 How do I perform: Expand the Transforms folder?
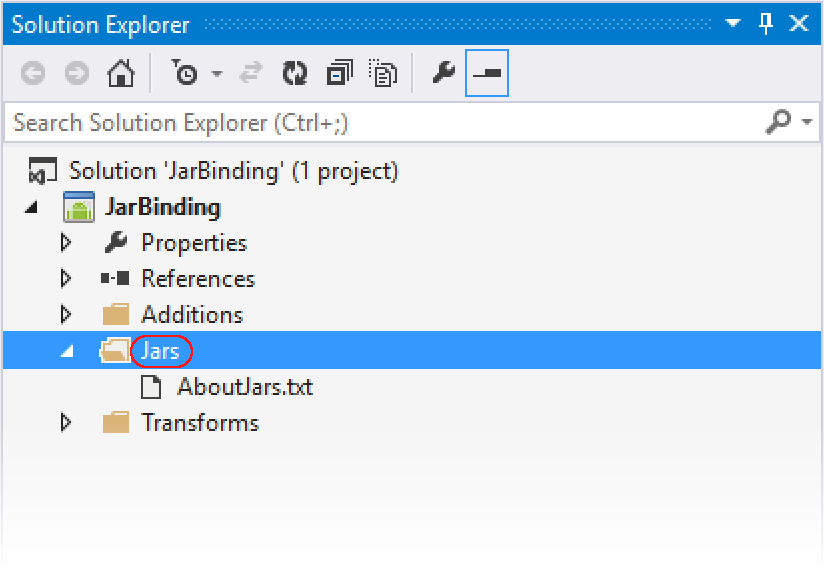[66, 423]
